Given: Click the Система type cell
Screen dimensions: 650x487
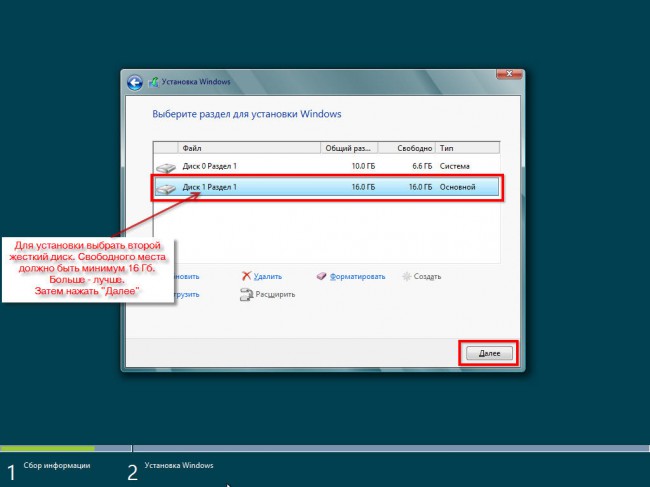Looking at the screenshot, I should click(x=455, y=166).
